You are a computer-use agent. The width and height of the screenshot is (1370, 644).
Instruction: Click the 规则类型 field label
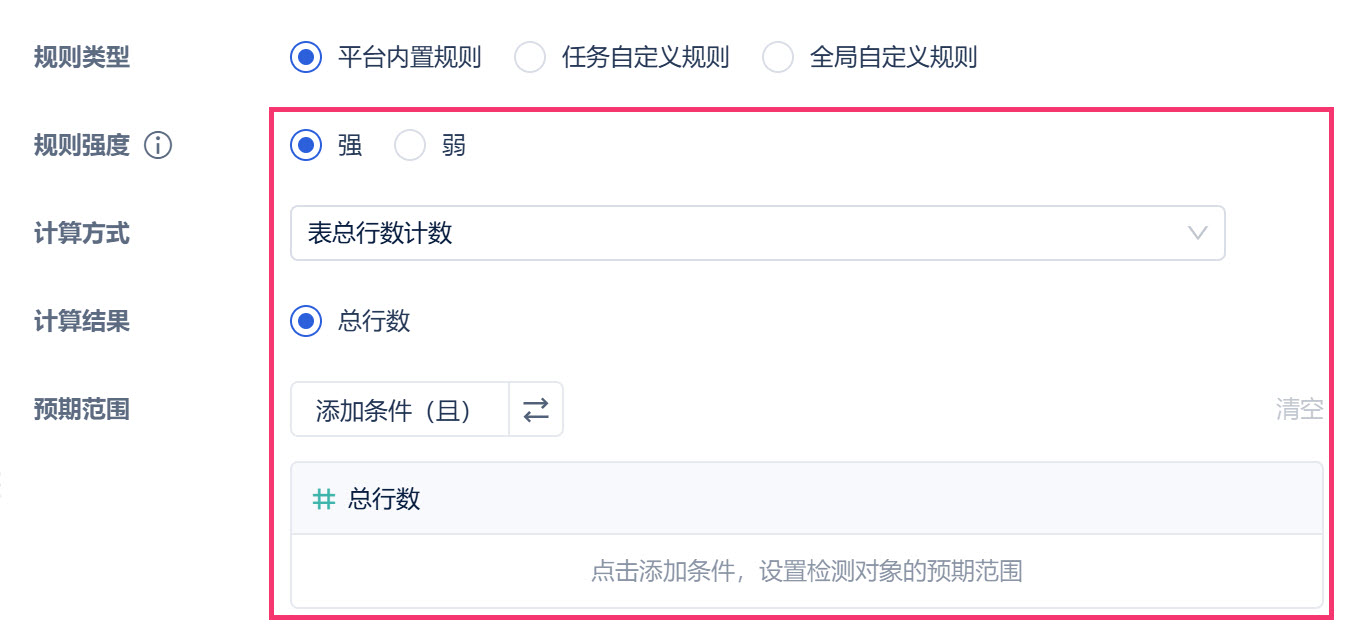point(82,58)
